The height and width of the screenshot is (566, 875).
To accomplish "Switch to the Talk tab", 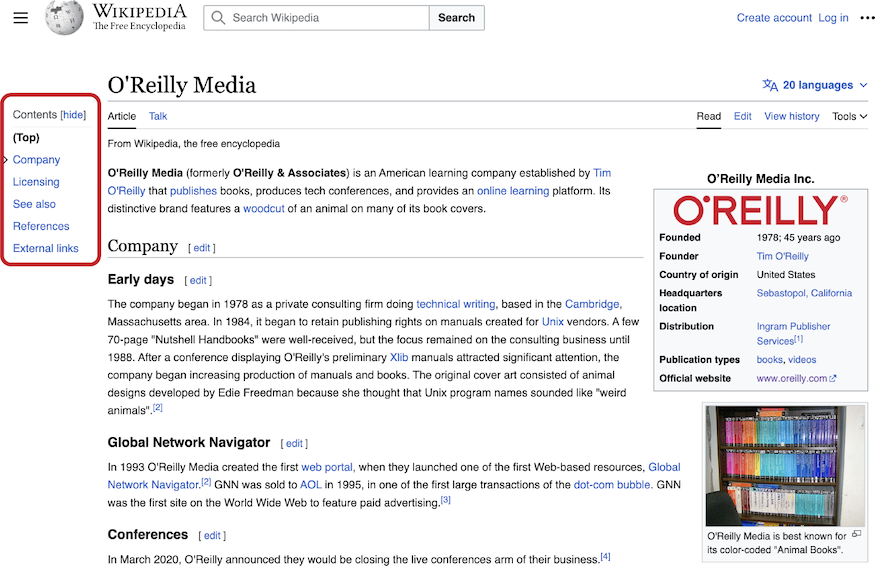I will click(158, 116).
